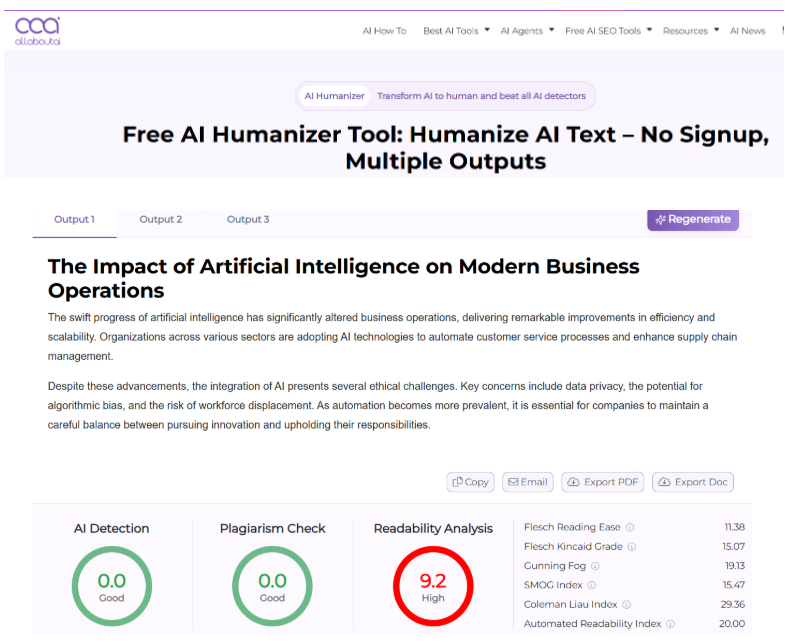Click the Automated Readability Index info icon
The image size is (807, 642).
(670, 624)
